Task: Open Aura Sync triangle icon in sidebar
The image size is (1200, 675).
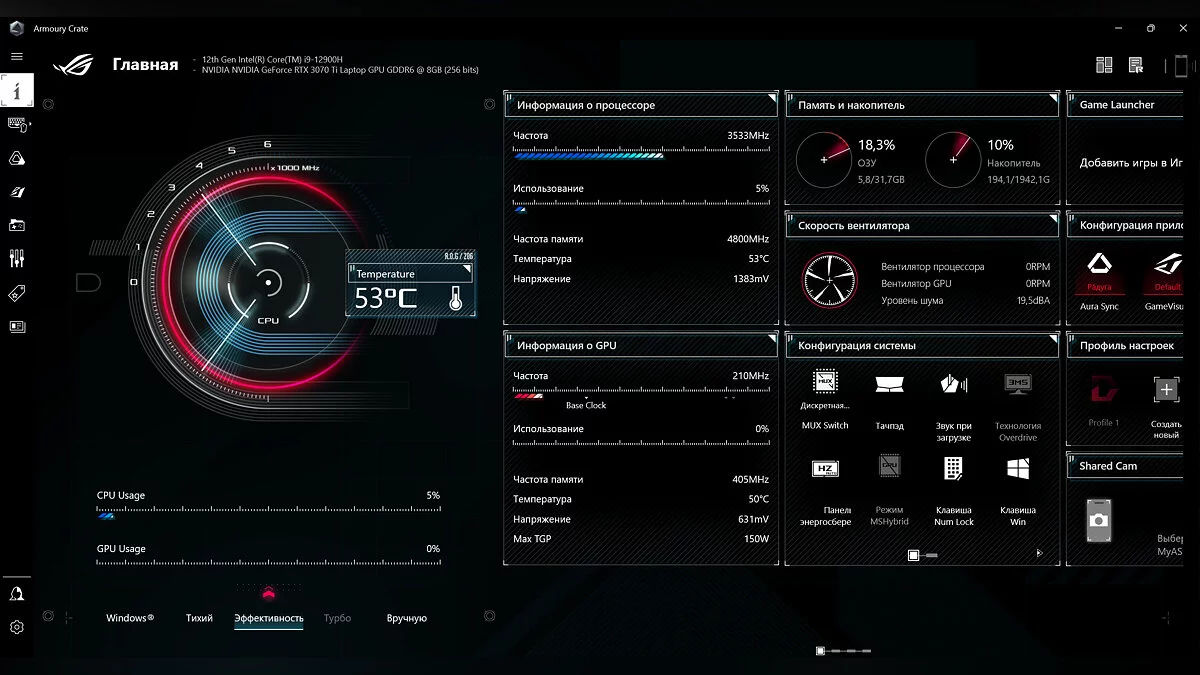Action: [17, 158]
